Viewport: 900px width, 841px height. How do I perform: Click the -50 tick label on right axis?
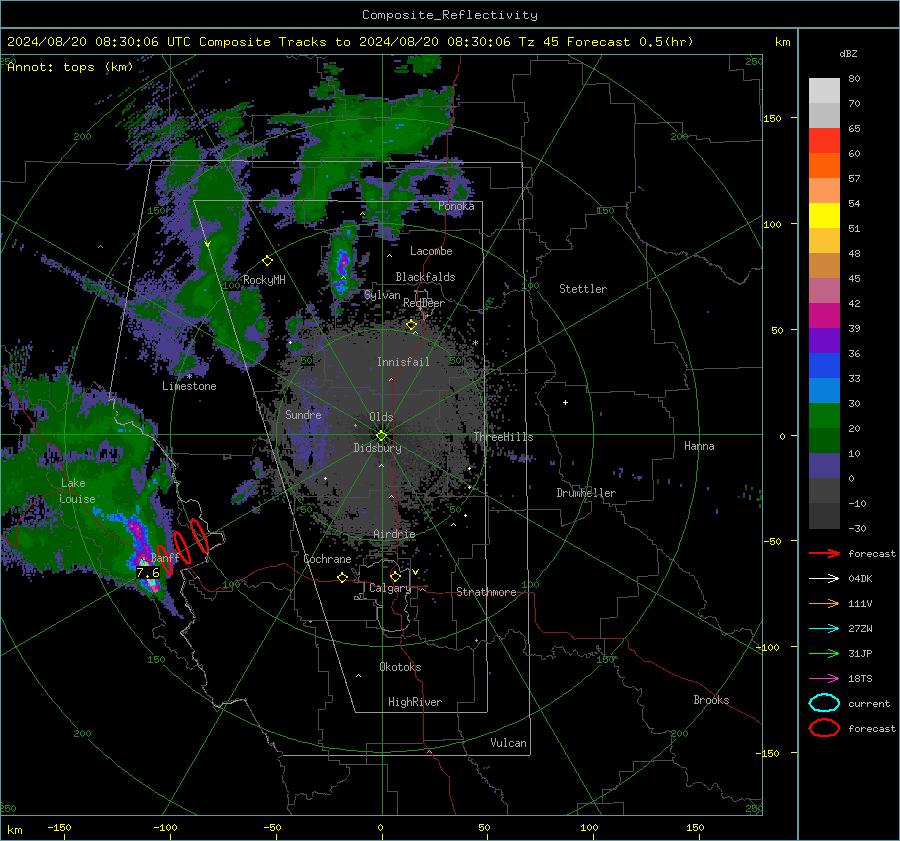771,541
